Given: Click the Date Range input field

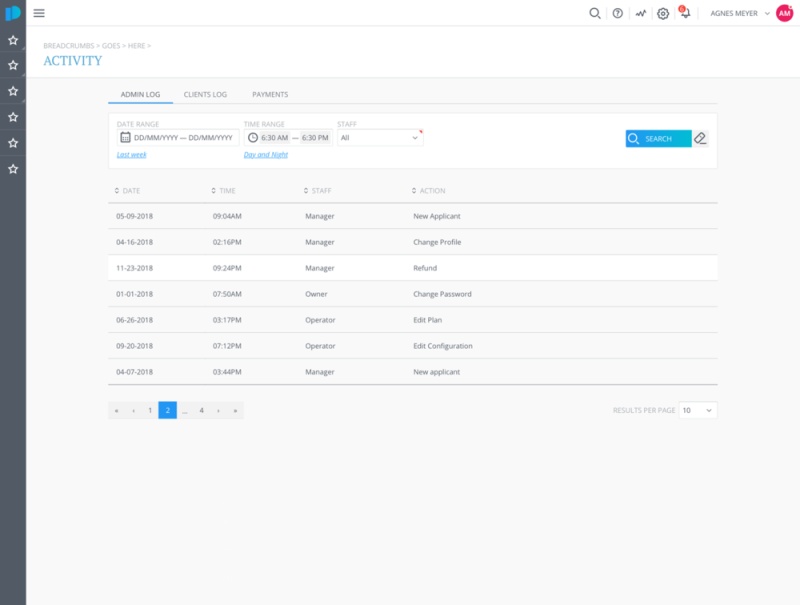Looking at the screenshot, I should [177, 137].
